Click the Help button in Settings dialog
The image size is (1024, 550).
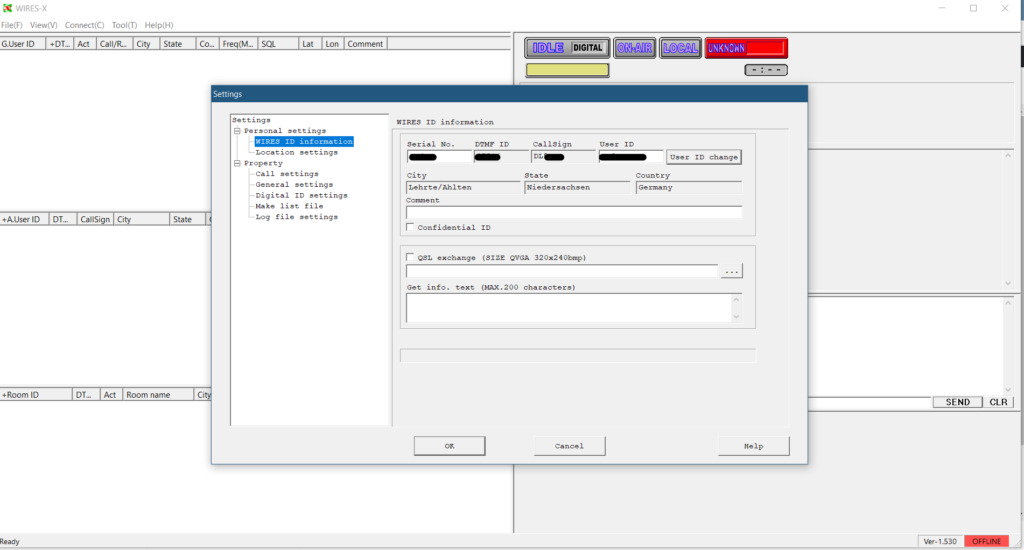[754, 446]
